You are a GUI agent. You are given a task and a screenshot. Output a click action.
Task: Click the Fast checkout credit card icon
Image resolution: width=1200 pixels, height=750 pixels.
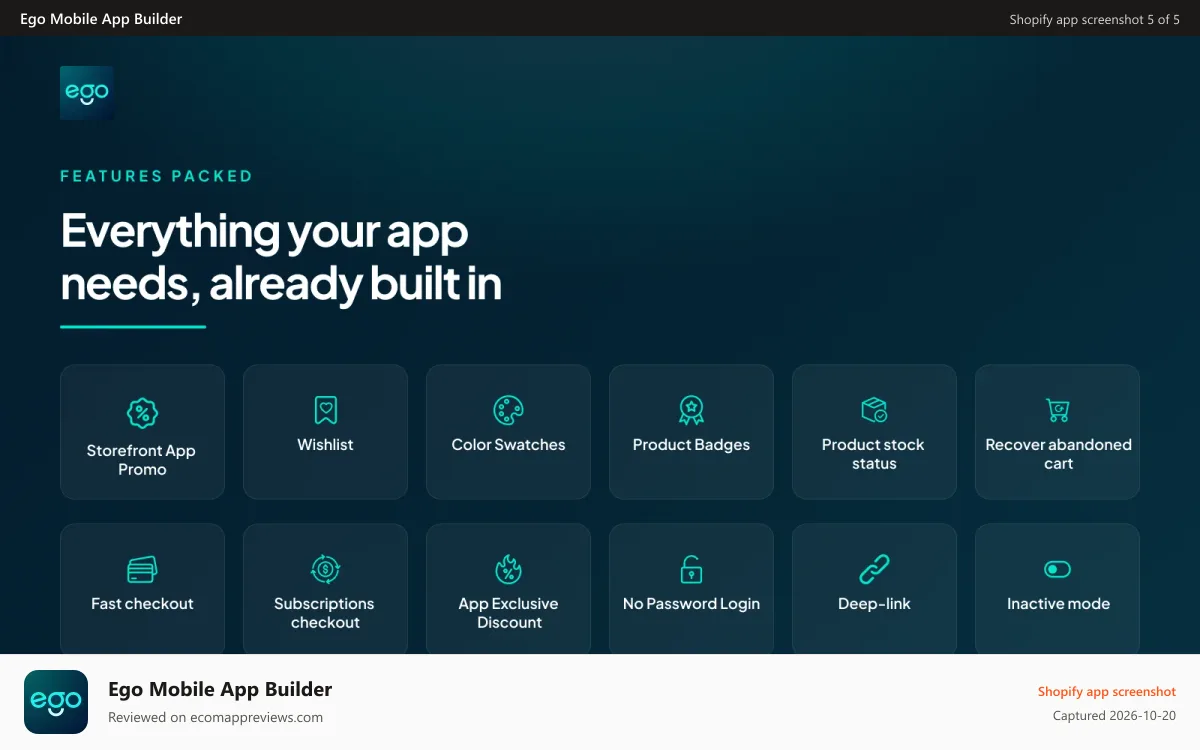click(x=142, y=570)
